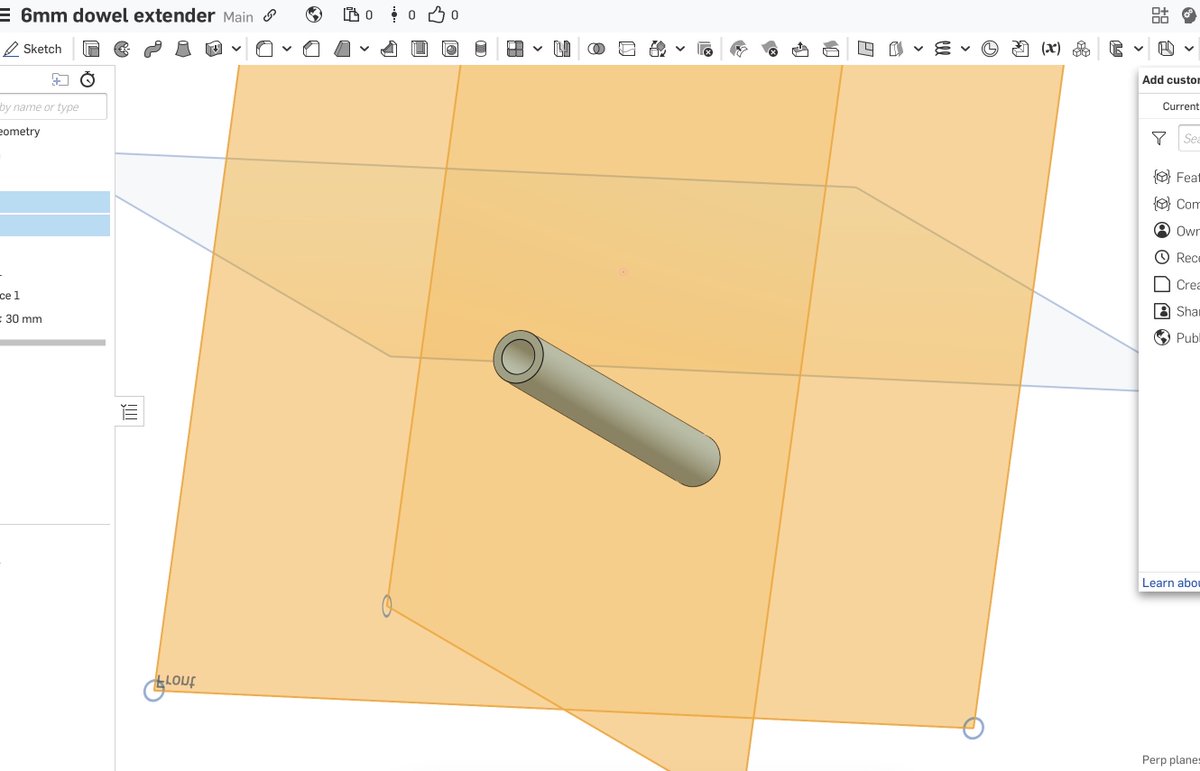Select the Measure clock-like tool

coord(990,48)
